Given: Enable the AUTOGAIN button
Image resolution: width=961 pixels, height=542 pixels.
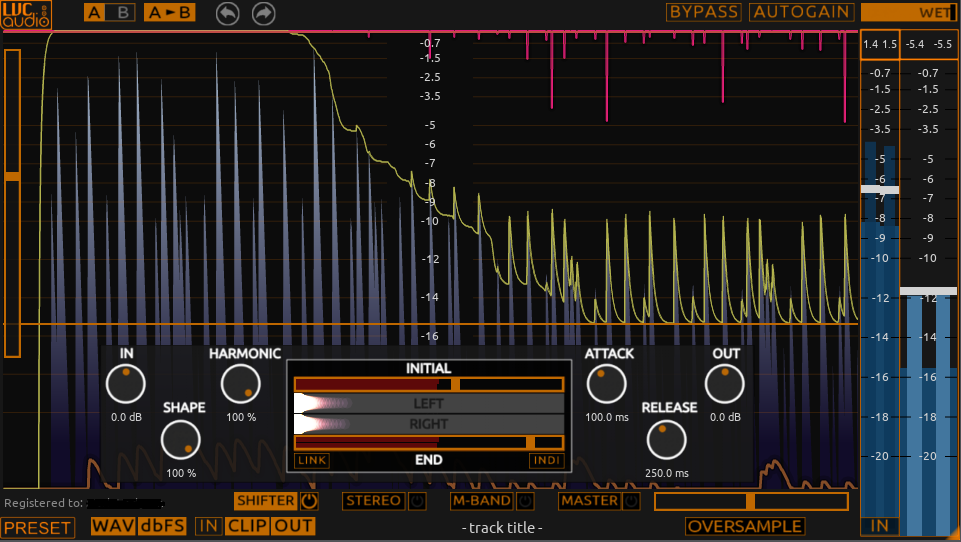Looking at the screenshot, I should pos(802,12).
